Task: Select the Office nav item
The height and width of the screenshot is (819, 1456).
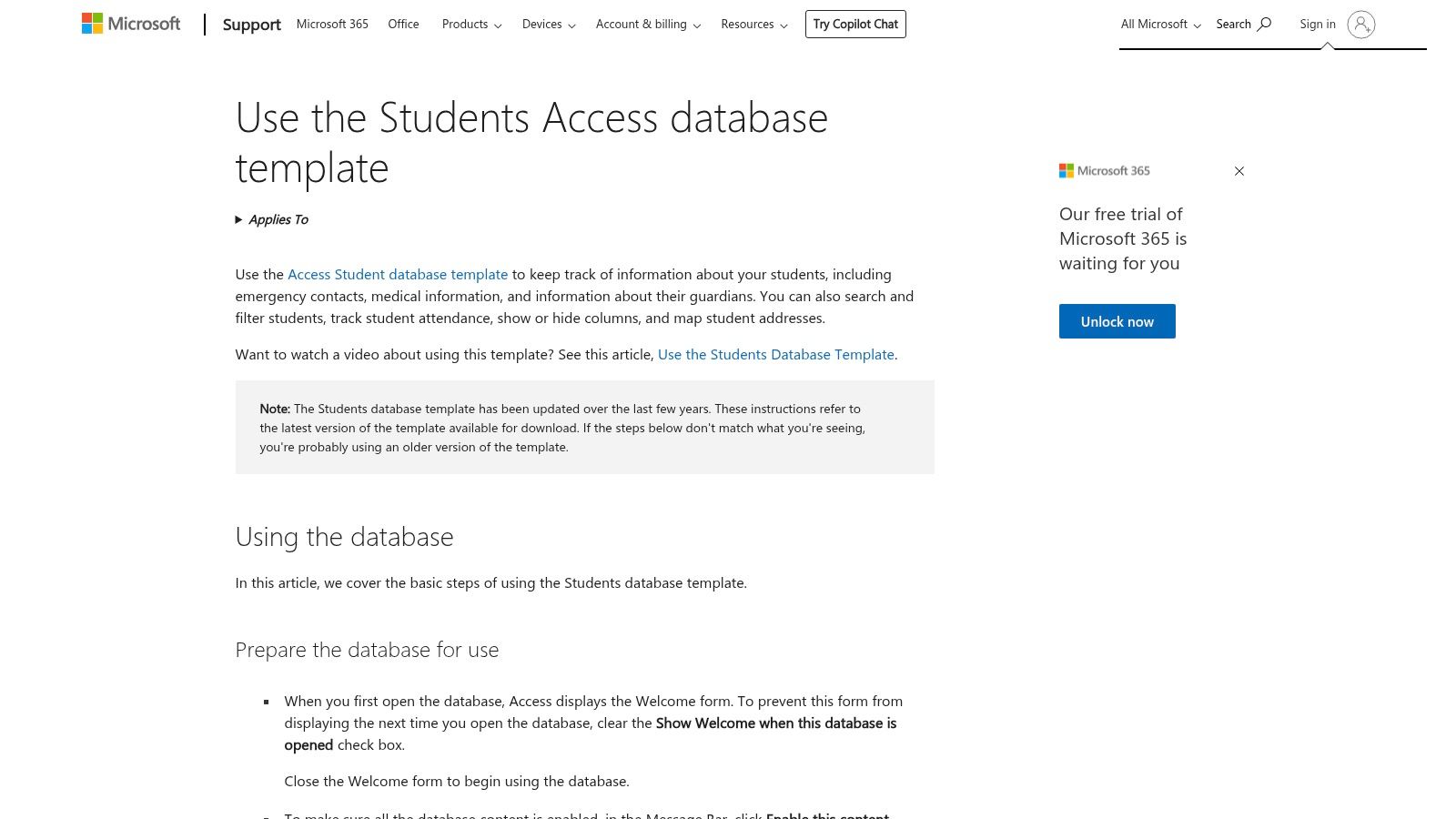Action: click(x=403, y=25)
